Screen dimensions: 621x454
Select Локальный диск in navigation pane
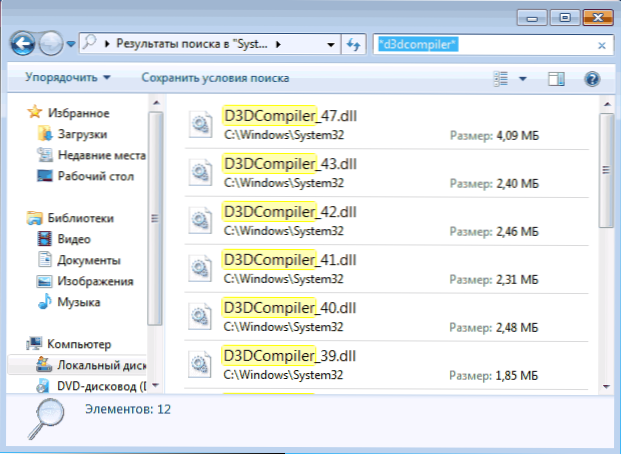point(101,365)
